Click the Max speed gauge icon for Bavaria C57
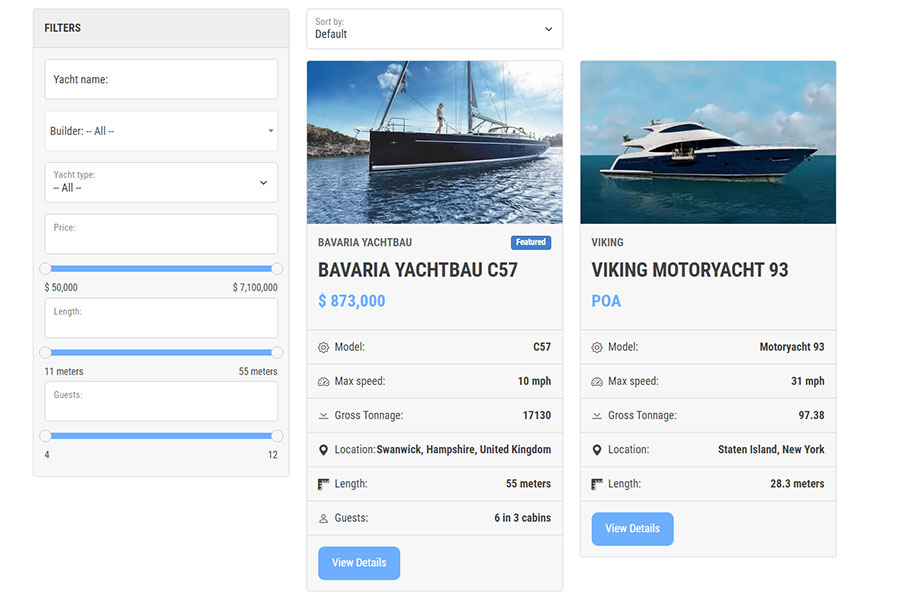Image resolution: width=900 pixels, height=600 pixels. (x=323, y=382)
